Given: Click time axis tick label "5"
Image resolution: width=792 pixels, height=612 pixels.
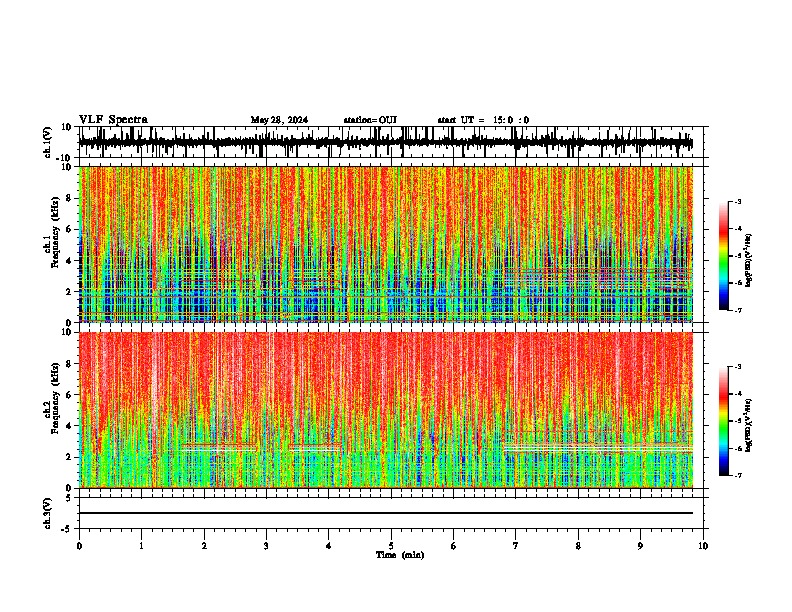Looking at the screenshot, I should point(391,546).
